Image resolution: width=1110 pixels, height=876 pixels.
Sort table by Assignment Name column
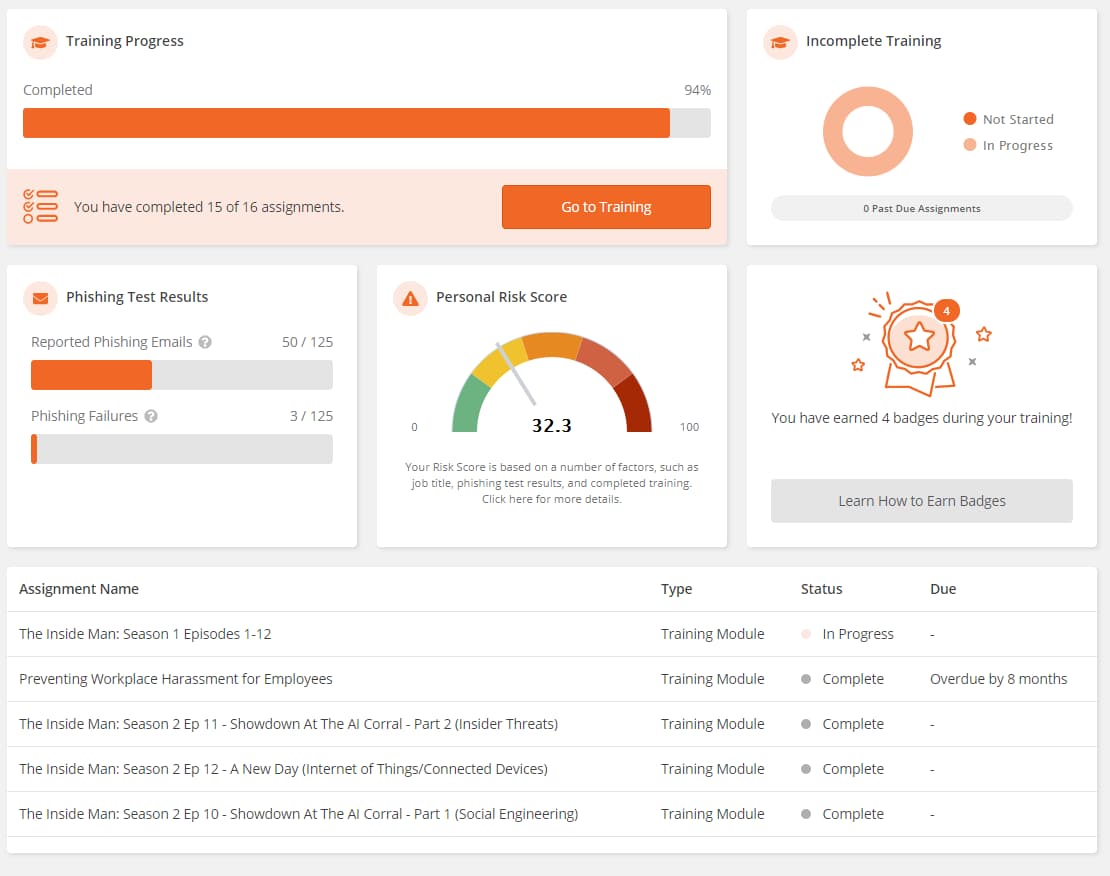click(79, 589)
